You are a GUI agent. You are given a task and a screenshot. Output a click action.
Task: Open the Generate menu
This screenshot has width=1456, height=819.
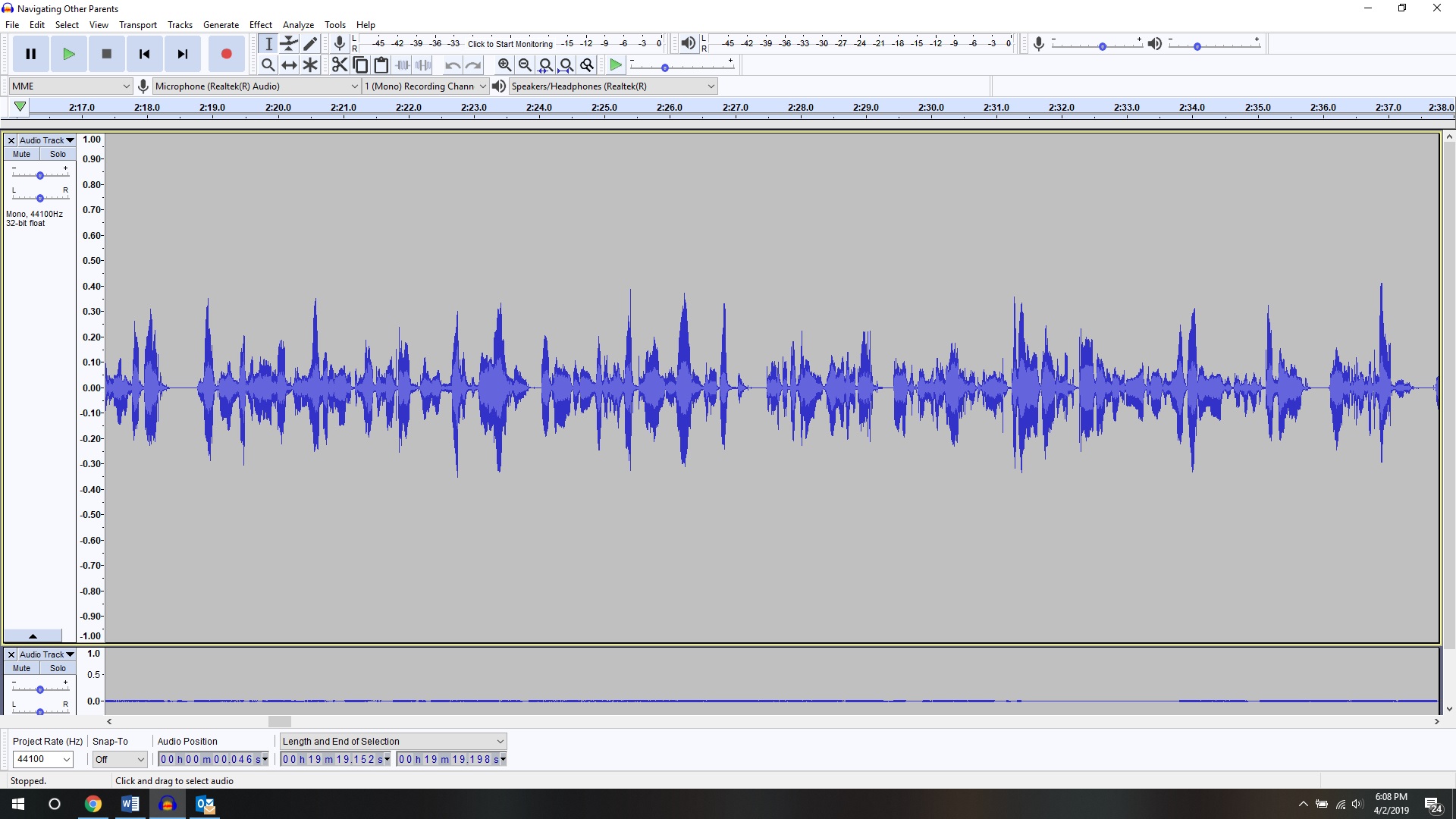[x=221, y=25]
